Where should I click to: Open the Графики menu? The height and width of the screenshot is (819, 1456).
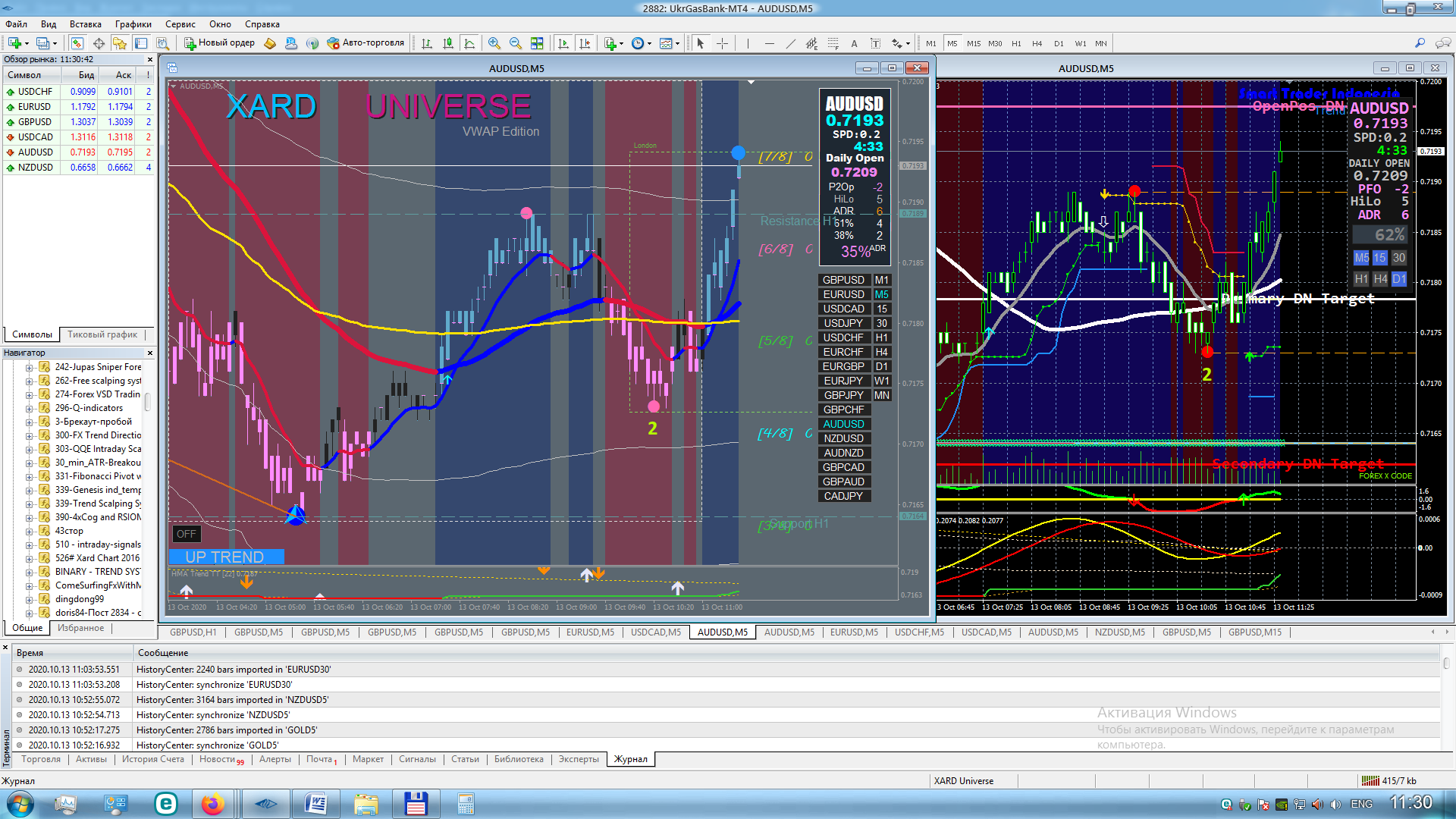133,24
